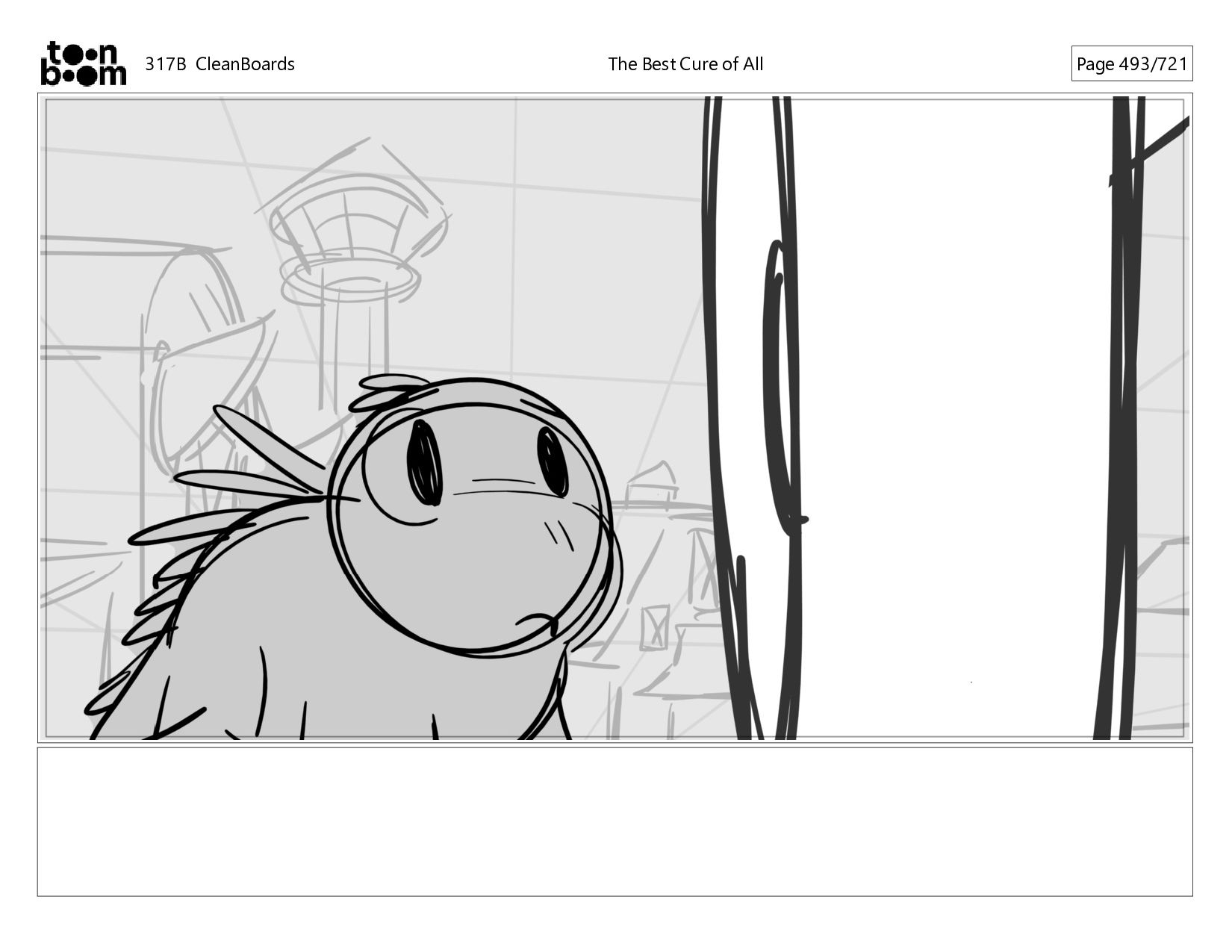Viewport: 1232px width, 952px height.
Task: Select 'The Best Cure of All' title
Action: (685, 64)
